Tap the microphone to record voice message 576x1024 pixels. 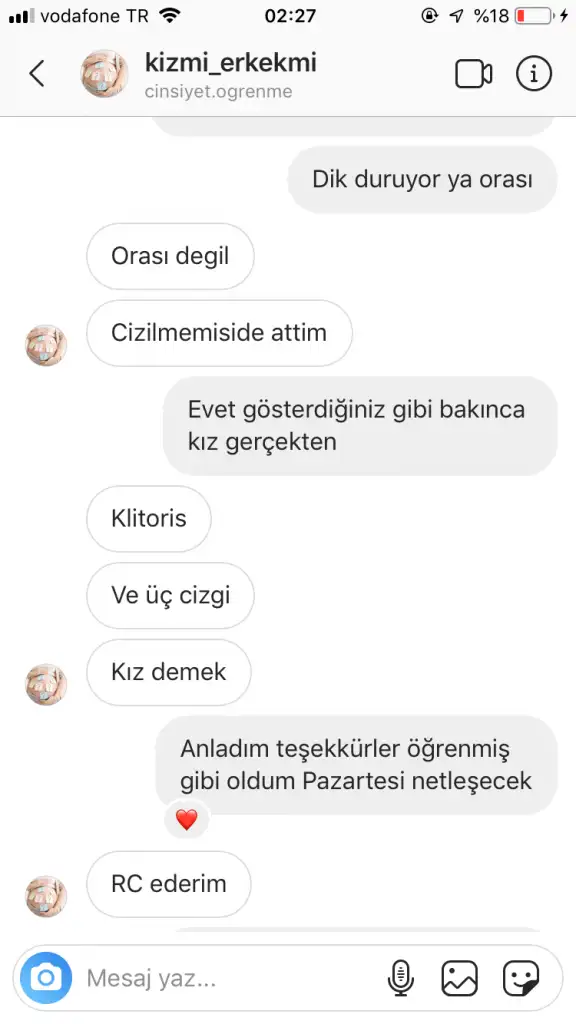coord(400,978)
